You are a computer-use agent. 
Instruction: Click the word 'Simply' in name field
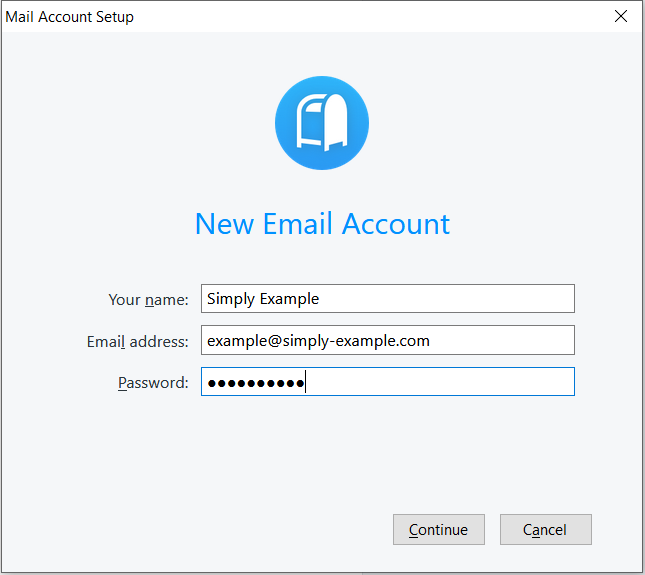pyautogui.click(x=230, y=299)
